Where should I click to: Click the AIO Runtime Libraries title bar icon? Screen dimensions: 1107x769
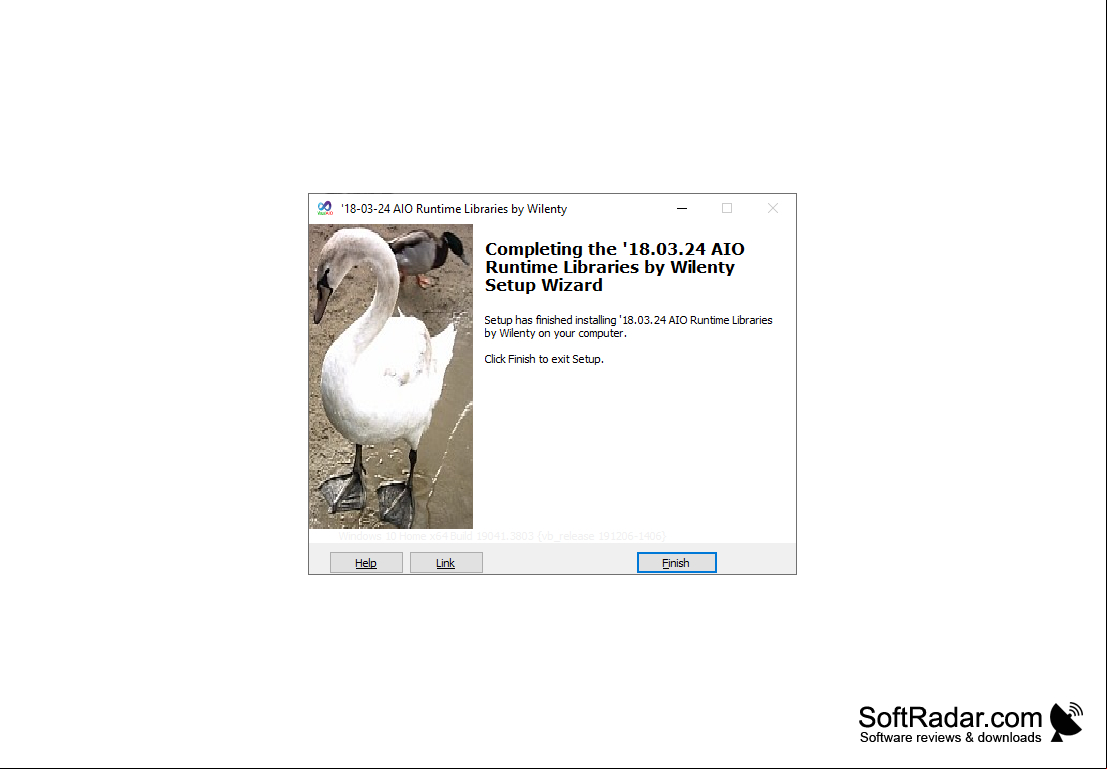[325, 208]
